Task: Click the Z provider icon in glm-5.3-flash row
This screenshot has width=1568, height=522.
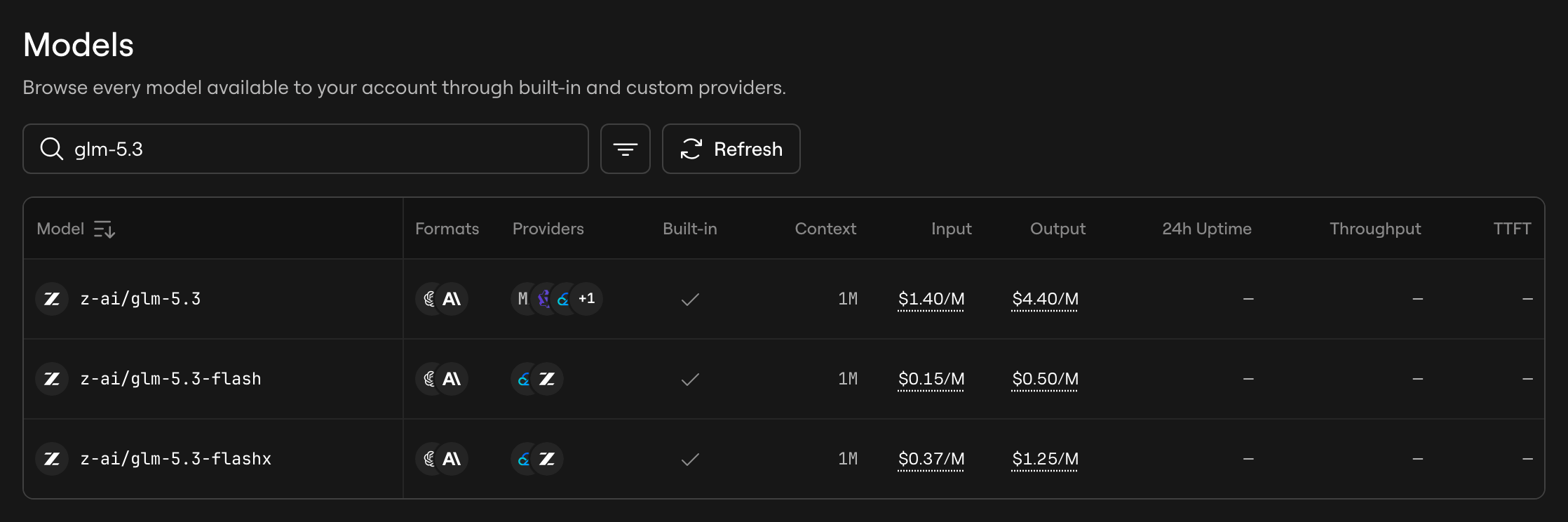Action: point(547,379)
